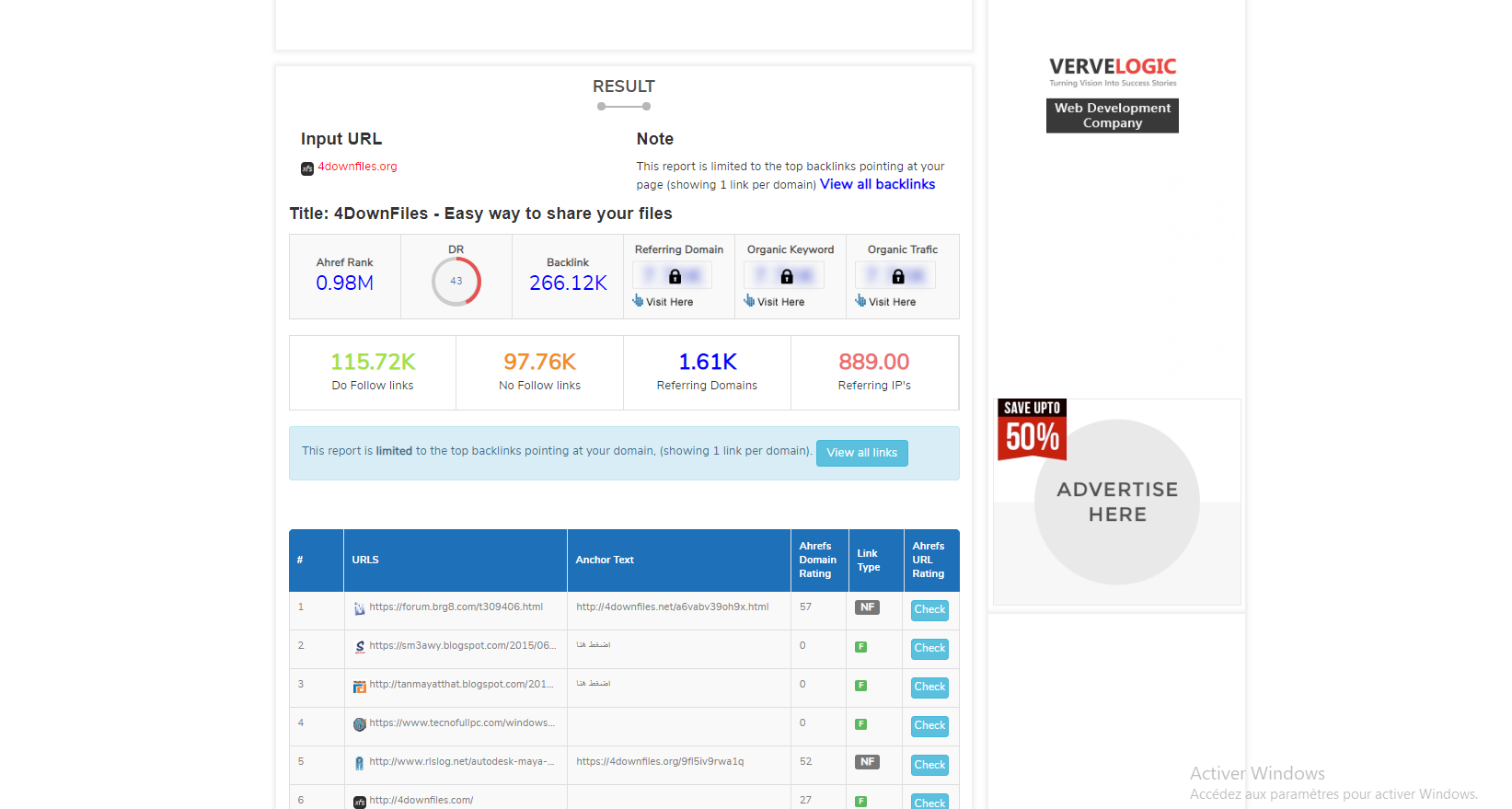The image size is (1512, 809).
Task: Click the NF link type badge in row 1
Action: [x=867, y=607]
